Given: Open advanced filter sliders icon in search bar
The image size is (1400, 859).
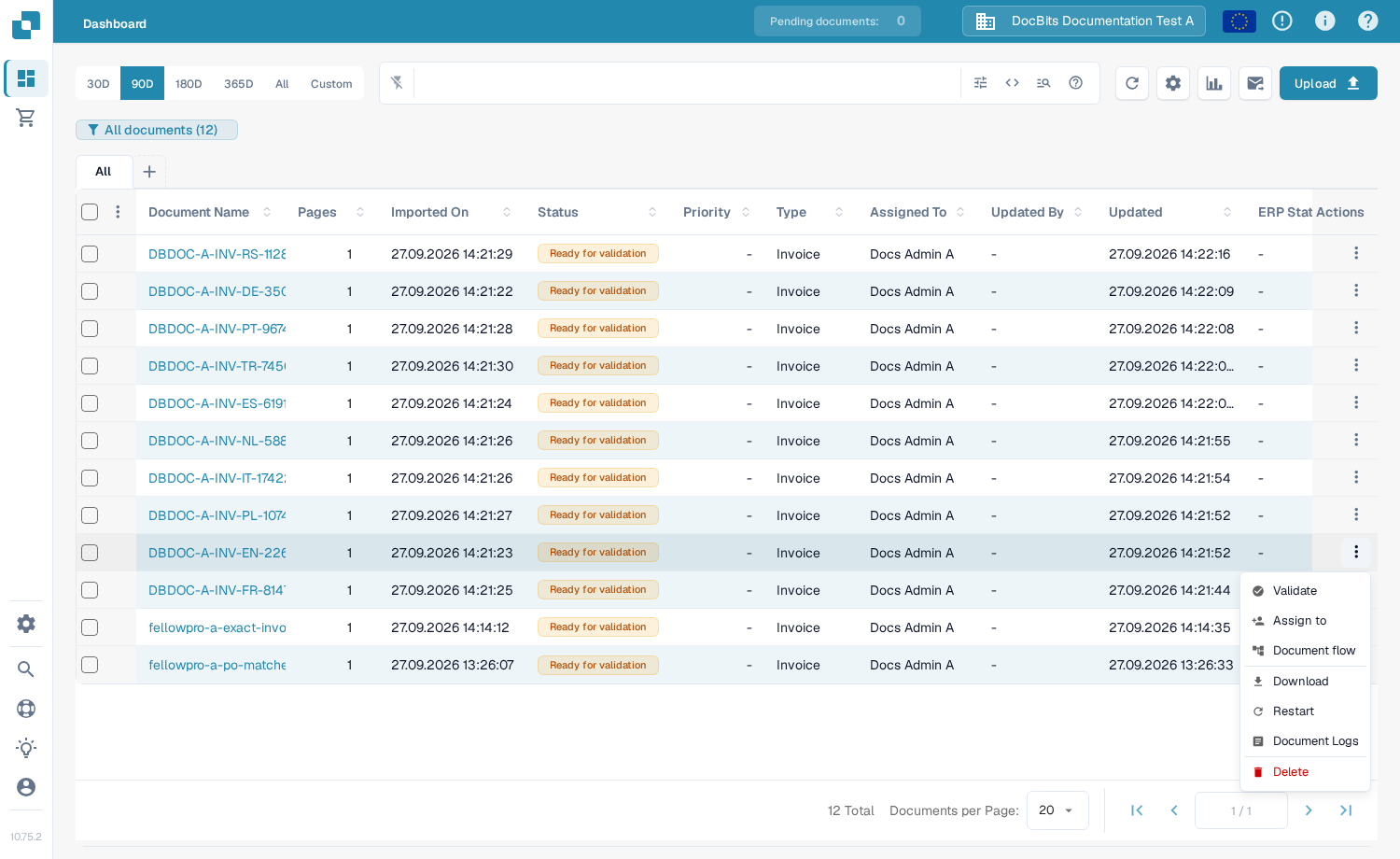Looking at the screenshot, I should tap(980, 83).
